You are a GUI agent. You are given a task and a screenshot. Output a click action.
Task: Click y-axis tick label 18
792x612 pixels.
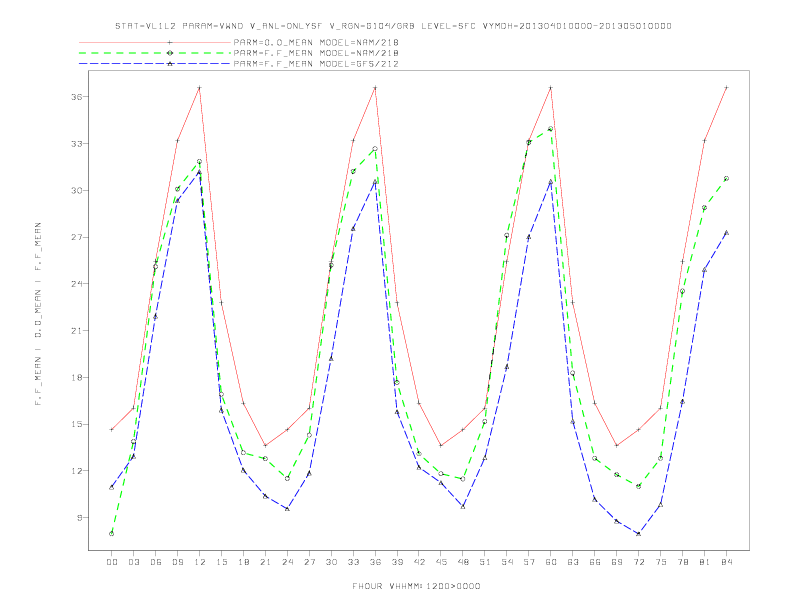77,377
